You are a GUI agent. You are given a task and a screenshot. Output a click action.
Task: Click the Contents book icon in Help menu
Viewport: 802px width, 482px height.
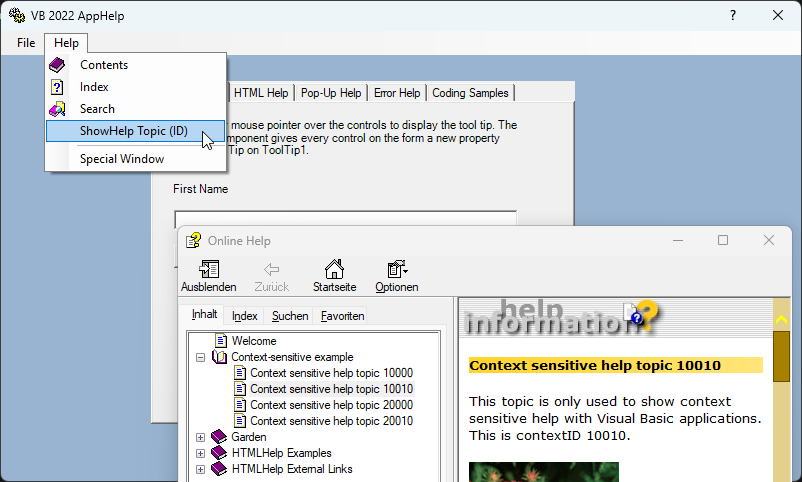(x=58, y=65)
